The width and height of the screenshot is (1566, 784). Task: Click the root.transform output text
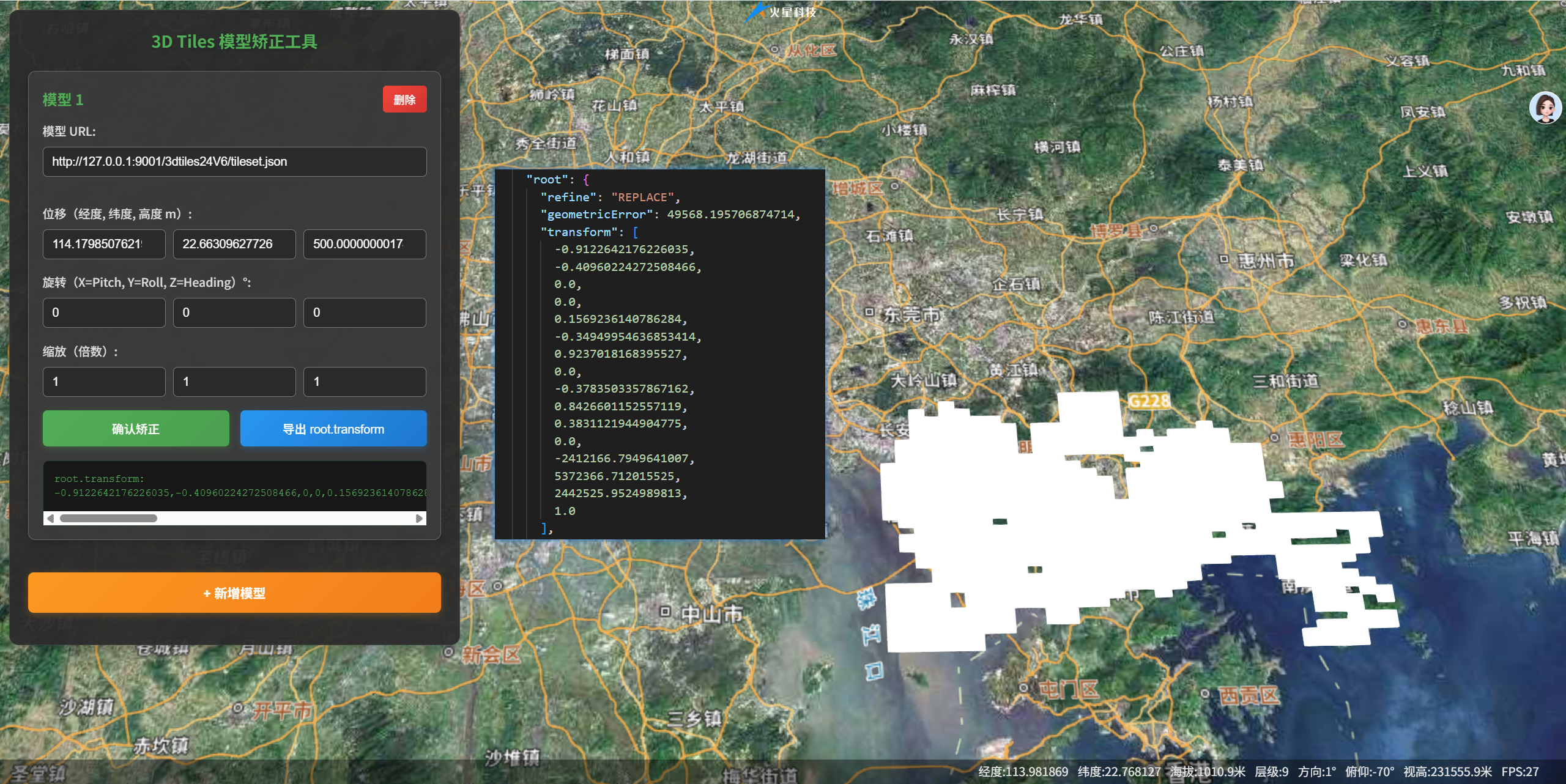[240, 486]
